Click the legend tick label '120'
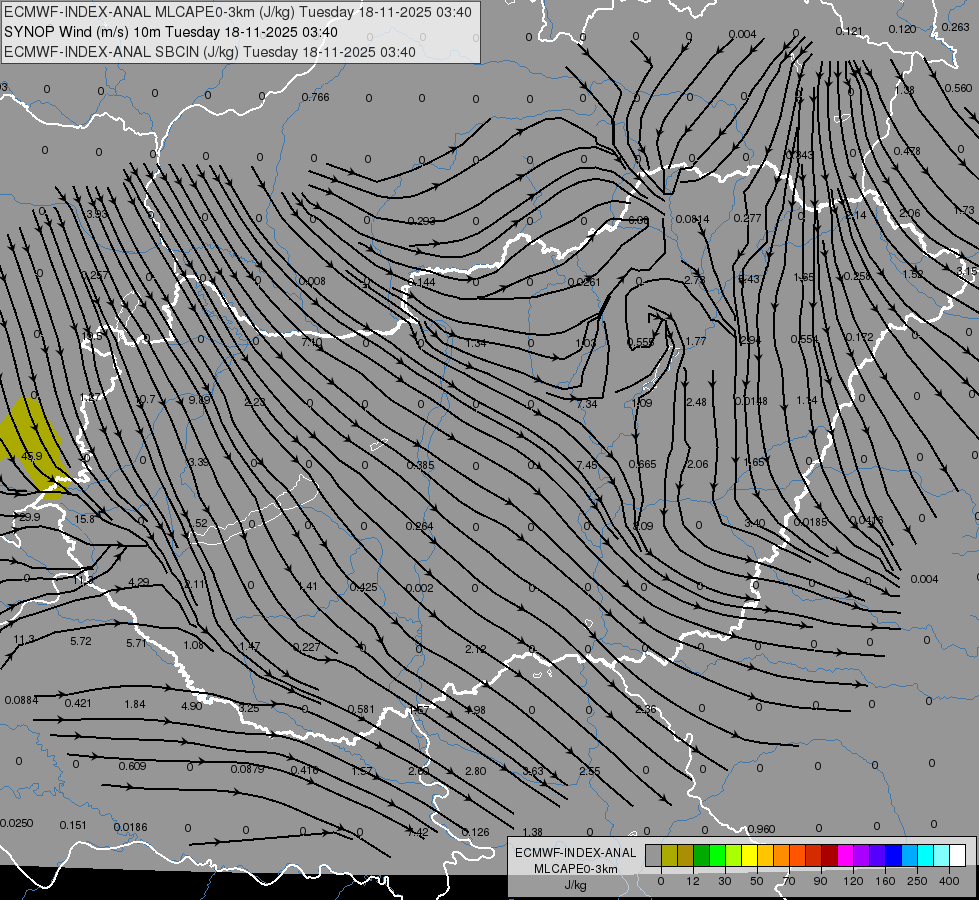Image resolution: width=979 pixels, height=900 pixels. coord(853,881)
